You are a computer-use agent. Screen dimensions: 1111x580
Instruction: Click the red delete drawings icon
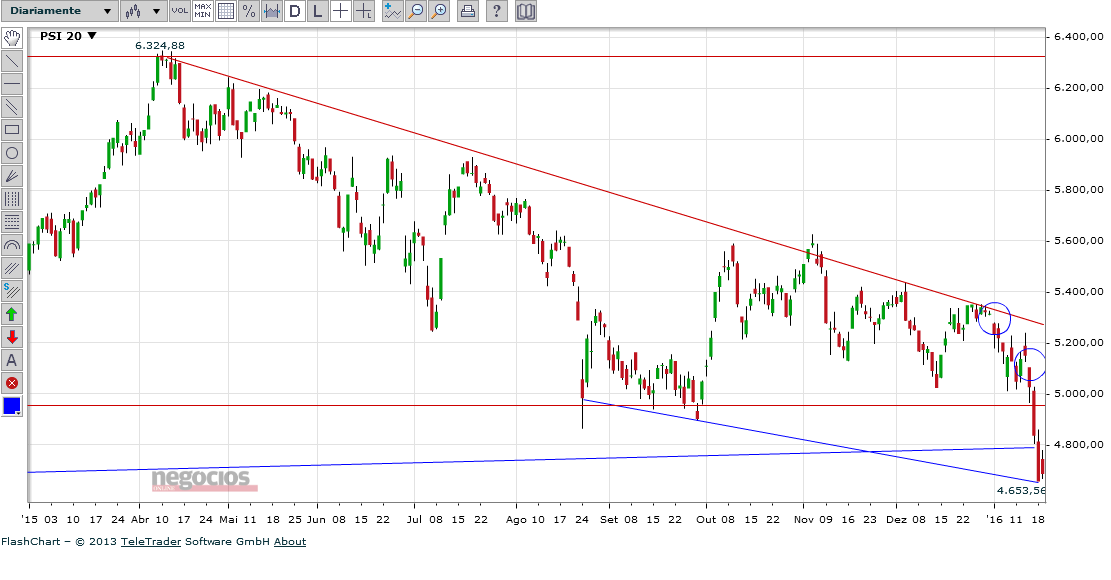pos(11,383)
